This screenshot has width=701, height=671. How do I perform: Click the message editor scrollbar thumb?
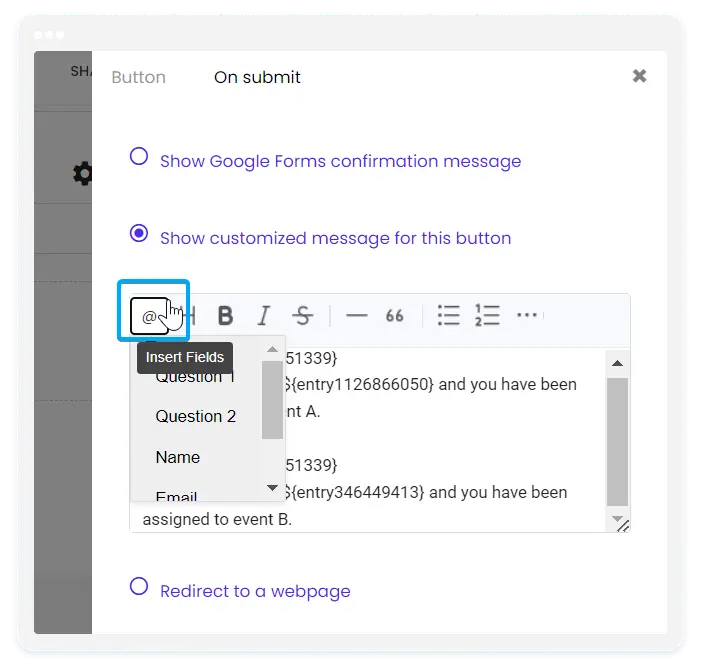[x=617, y=442]
